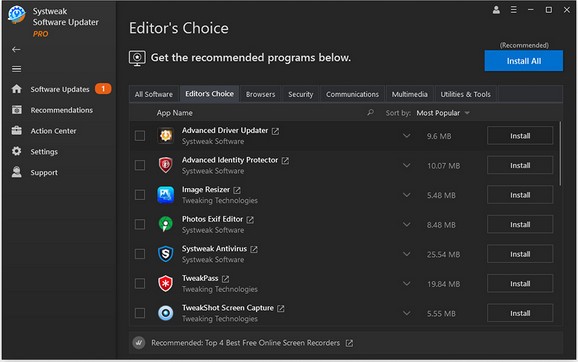This screenshot has width=578, height=362.
Task: Open Software Updates home icon
Action: (17, 89)
